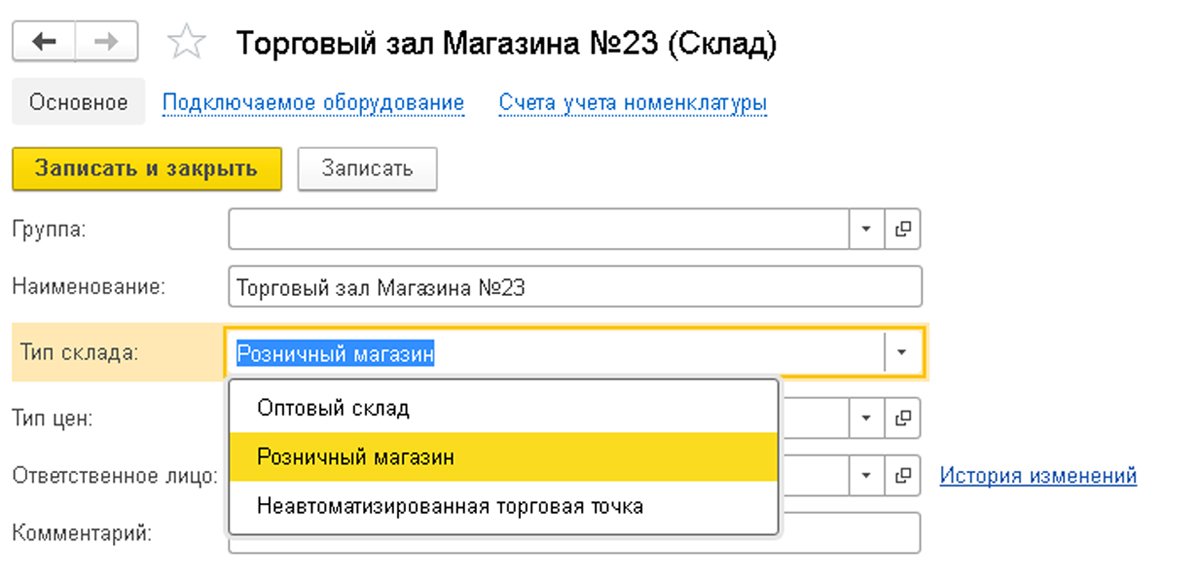Open Тип цен selection form icon
This screenshot has height=581, width=1200.
click(x=903, y=417)
